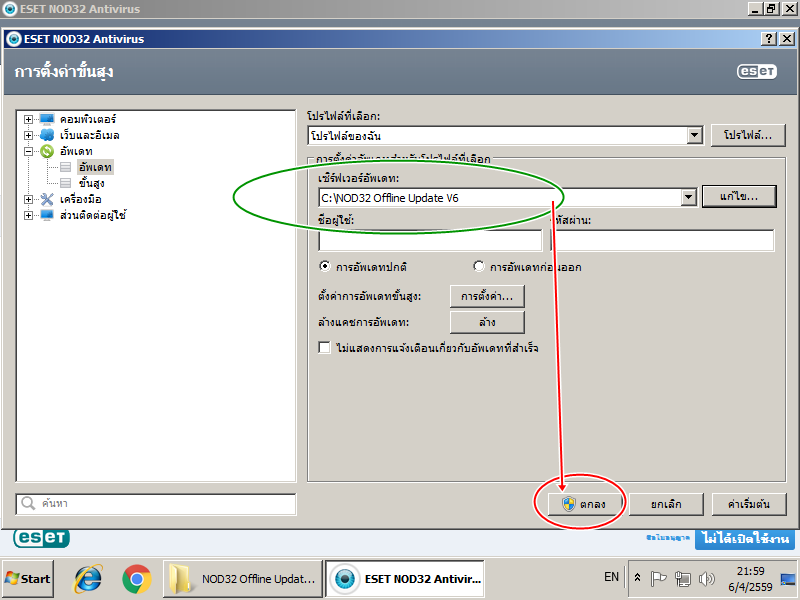Click the tools wrench icon in tree
The width and height of the screenshot is (800, 600).
tap(47, 199)
